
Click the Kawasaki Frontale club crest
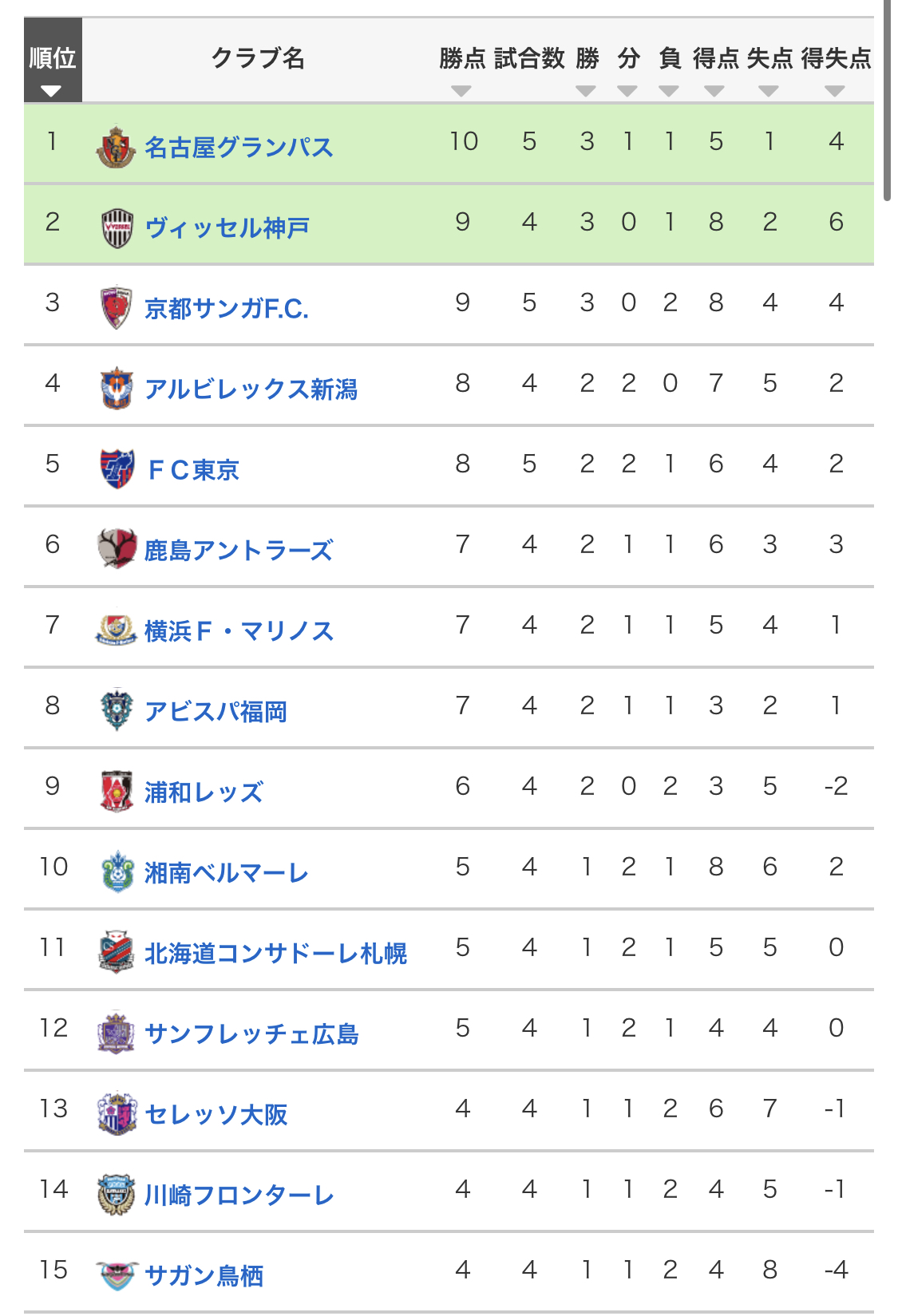point(117,1194)
